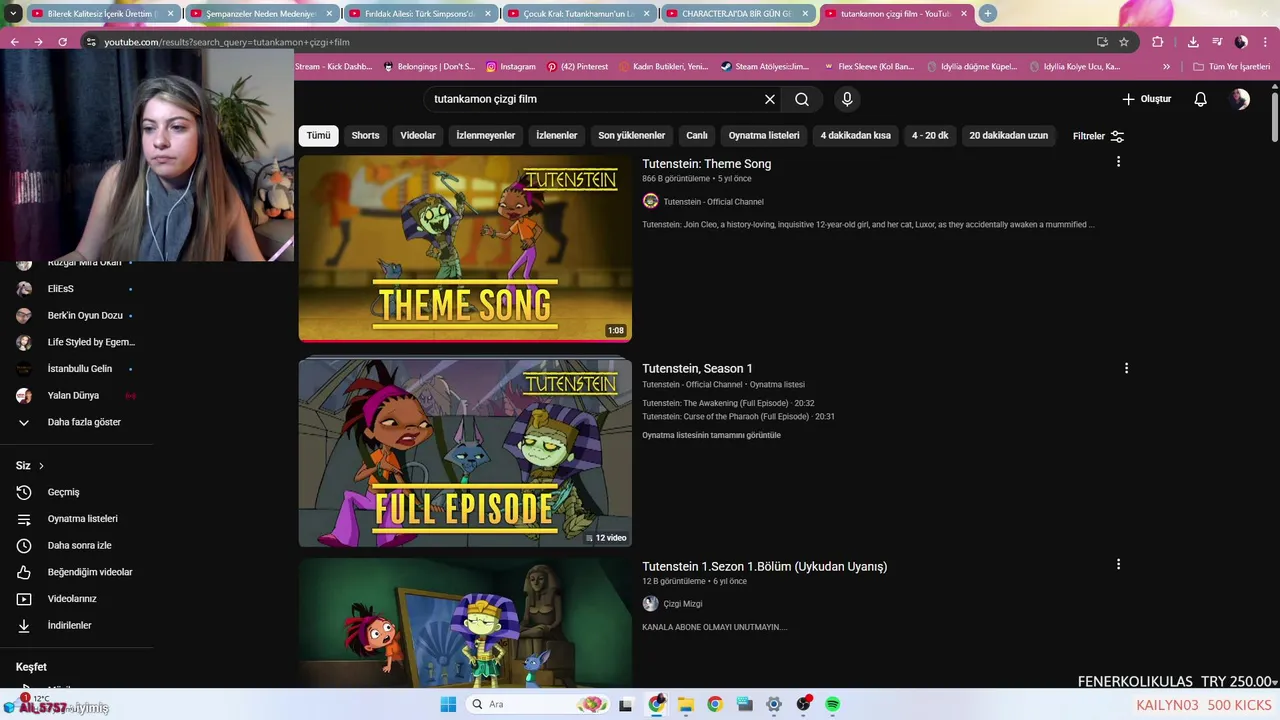
Task: Open more options for Tutenstein: Theme Song
Action: tap(1118, 162)
